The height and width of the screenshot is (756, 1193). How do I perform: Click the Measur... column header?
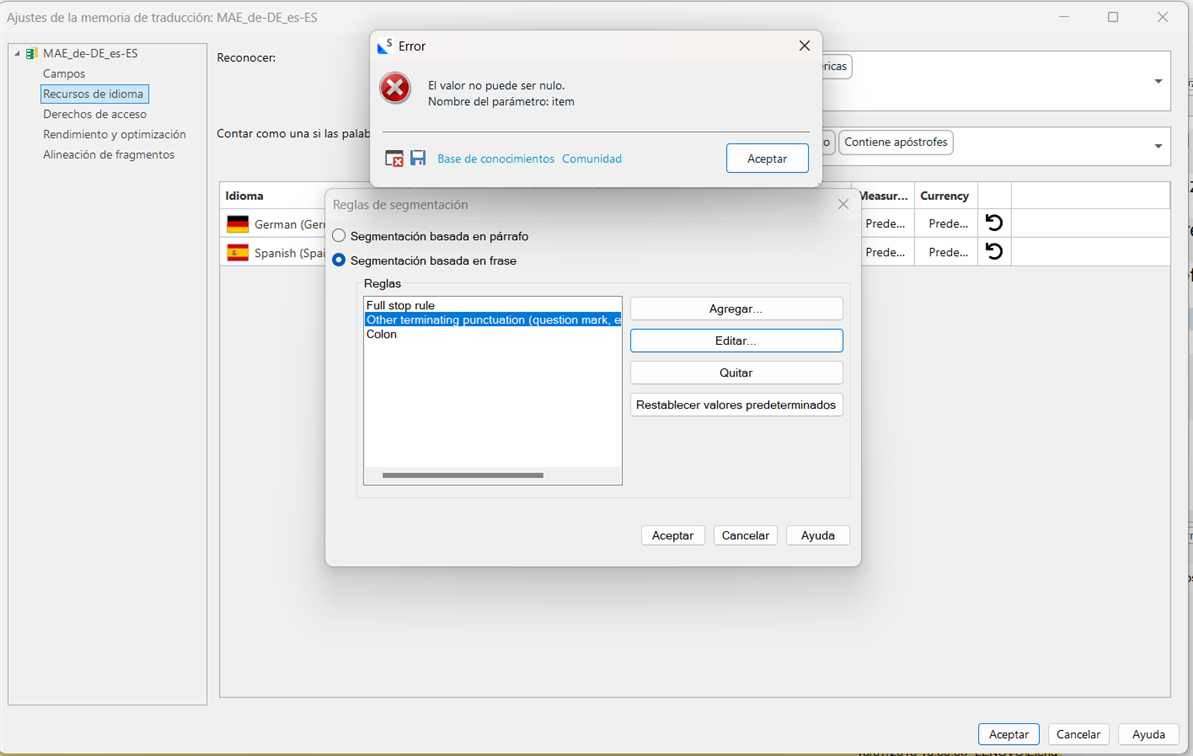[883, 195]
